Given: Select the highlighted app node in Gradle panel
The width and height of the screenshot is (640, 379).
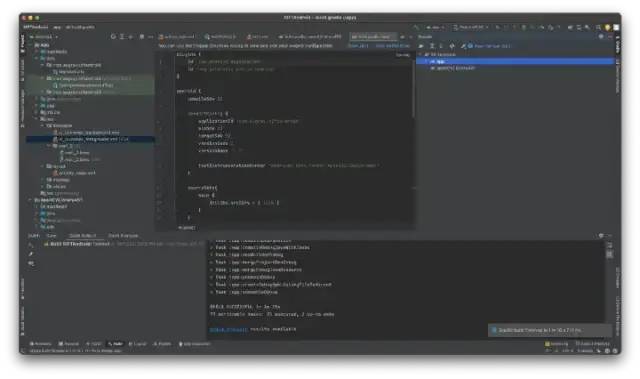Looking at the screenshot, I should pos(516,61).
